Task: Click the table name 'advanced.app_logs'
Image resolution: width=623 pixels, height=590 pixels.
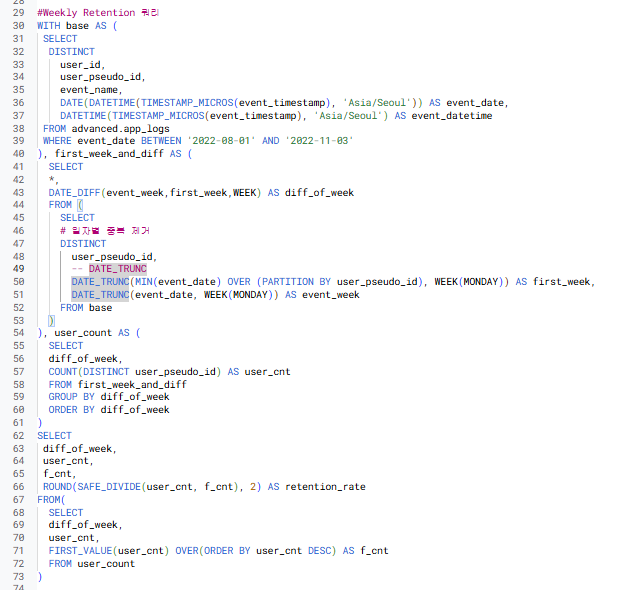Action: click(120, 129)
